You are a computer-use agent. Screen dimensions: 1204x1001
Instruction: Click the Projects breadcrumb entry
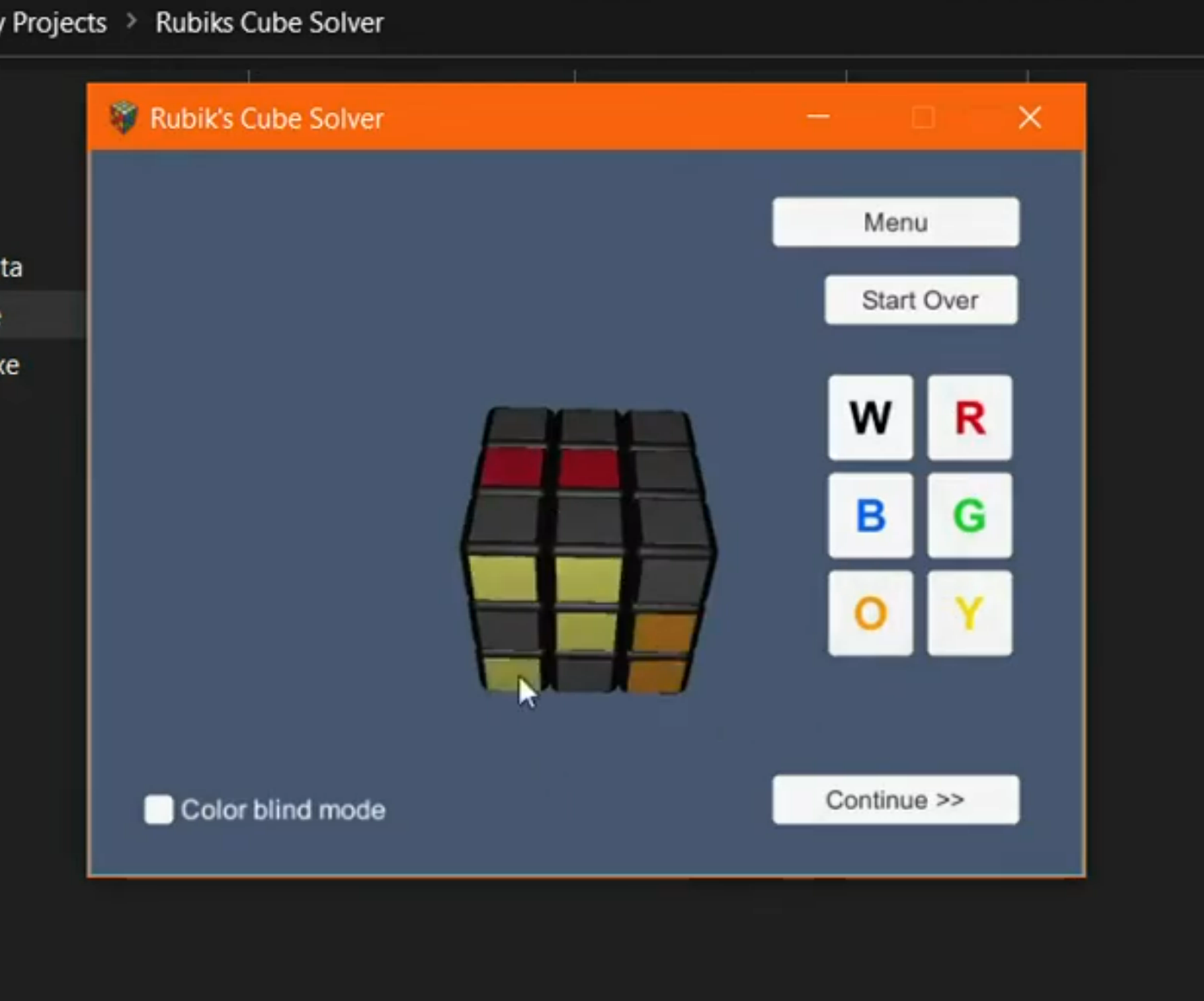point(53,23)
